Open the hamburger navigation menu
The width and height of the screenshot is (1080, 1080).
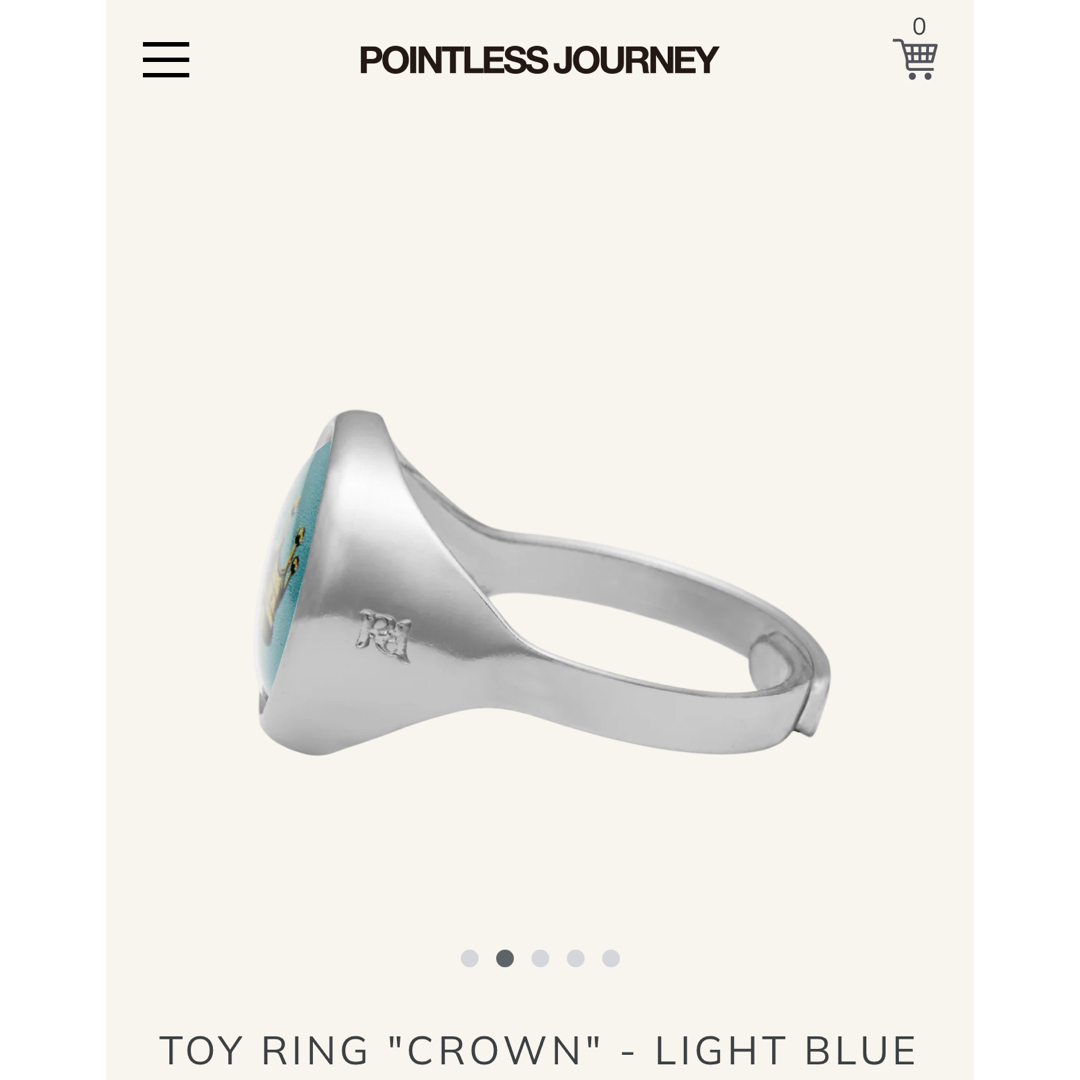click(x=166, y=59)
